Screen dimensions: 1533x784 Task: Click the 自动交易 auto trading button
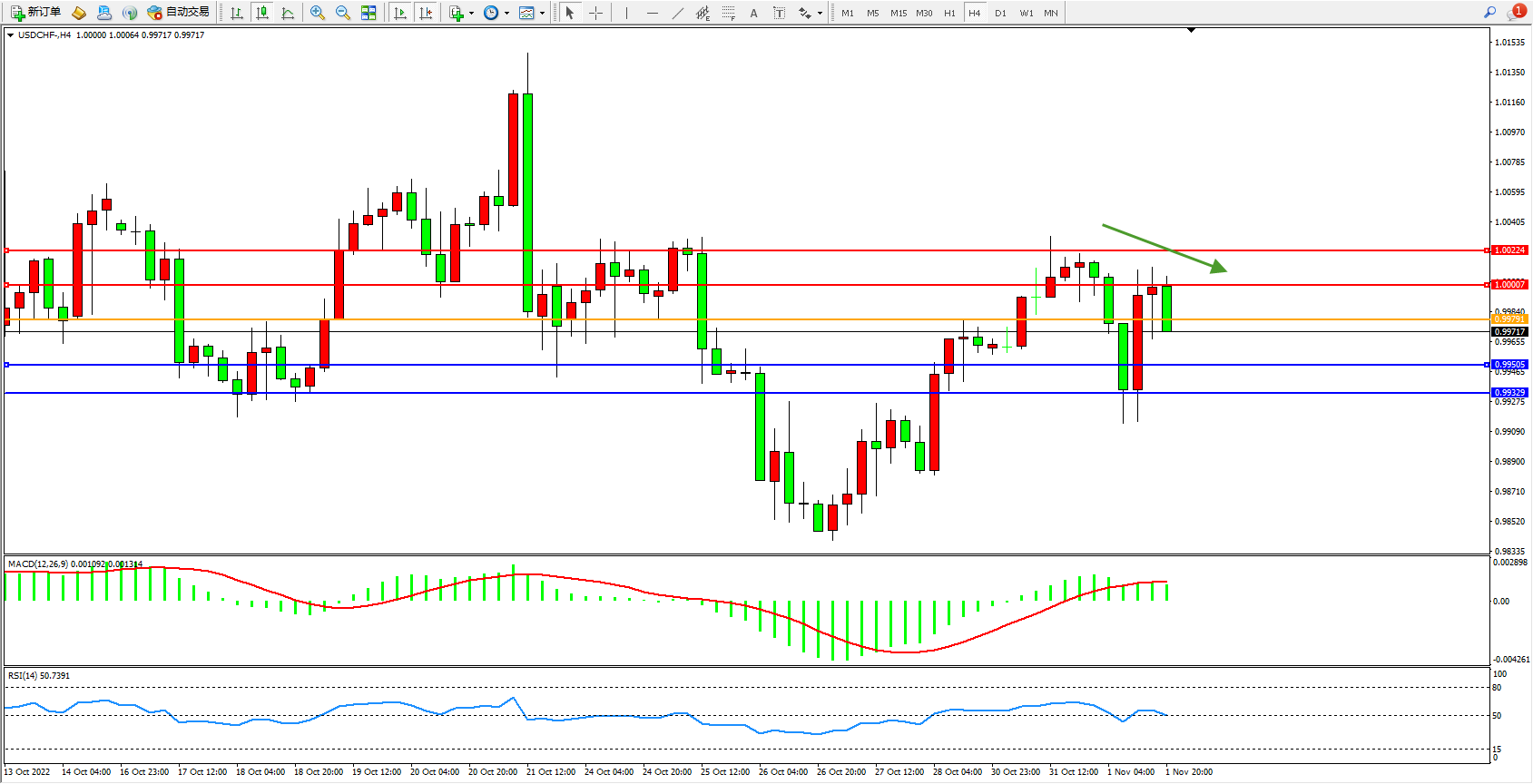tap(179, 13)
